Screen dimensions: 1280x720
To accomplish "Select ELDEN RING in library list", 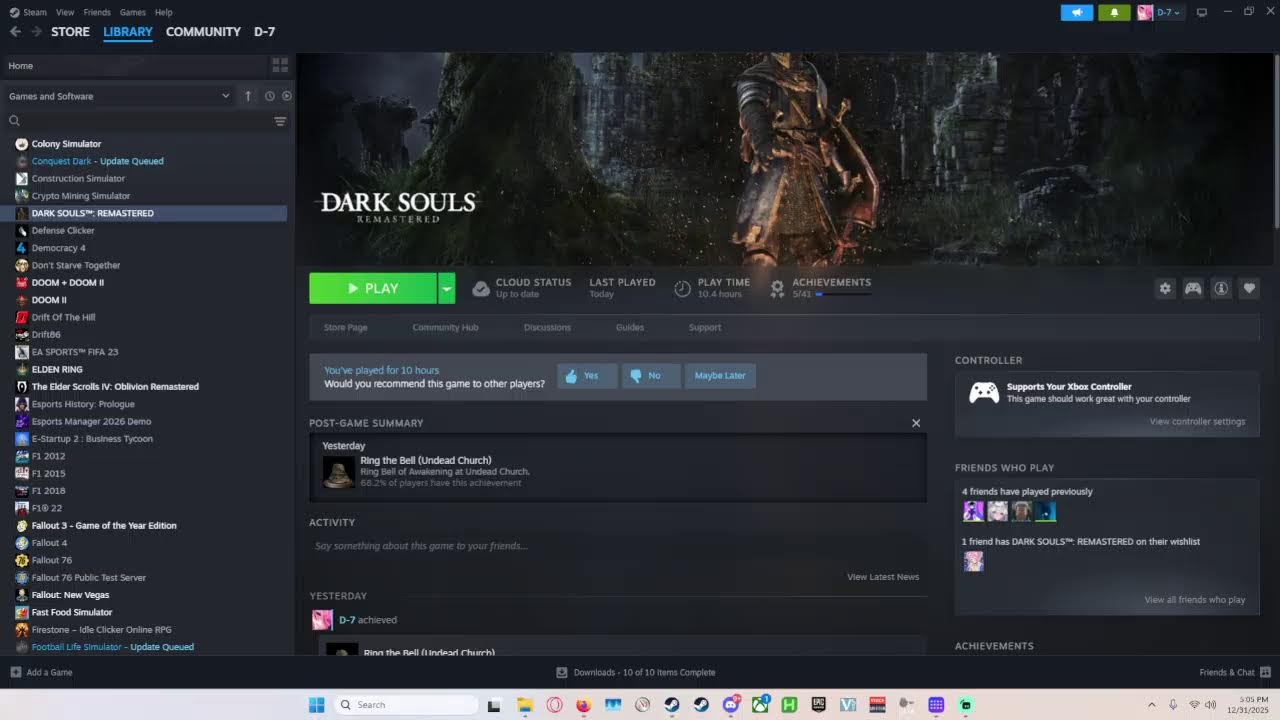I will [57, 369].
